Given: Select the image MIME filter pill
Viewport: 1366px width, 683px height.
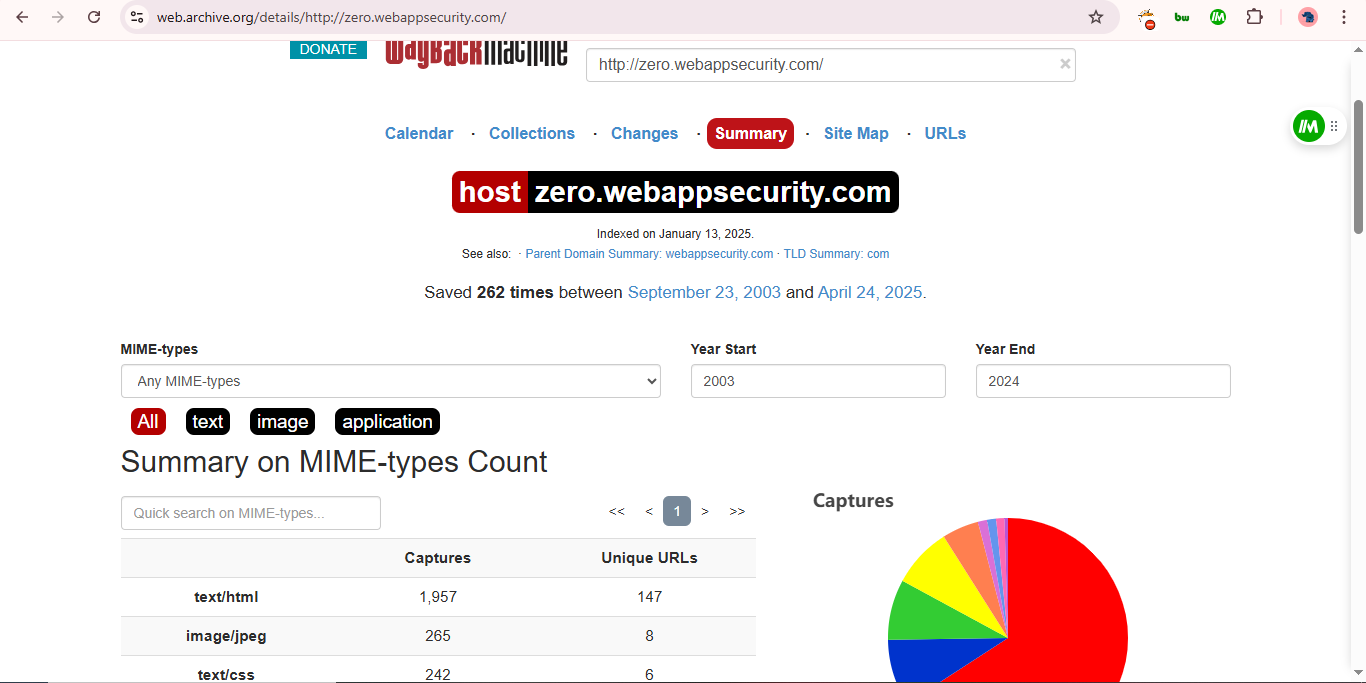Looking at the screenshot, I should [x=282, y=422].
